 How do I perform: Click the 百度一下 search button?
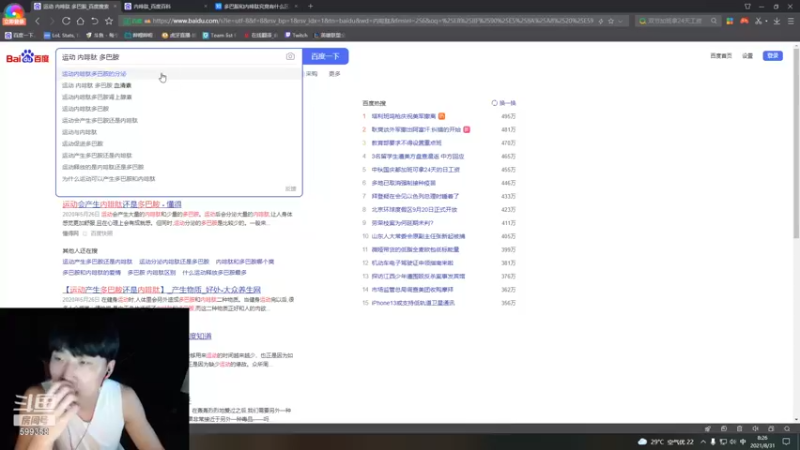click(325, 57)
